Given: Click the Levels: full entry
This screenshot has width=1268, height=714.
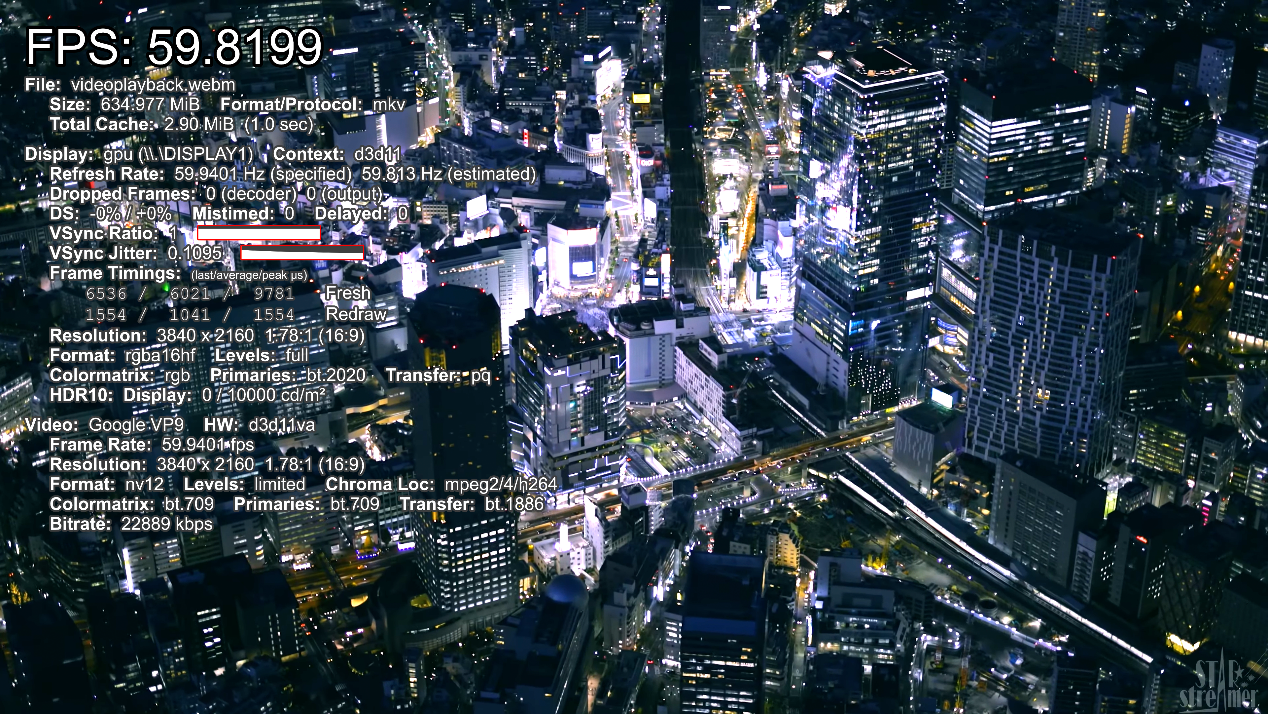Looking at the screenshot, I should point(262,355).
